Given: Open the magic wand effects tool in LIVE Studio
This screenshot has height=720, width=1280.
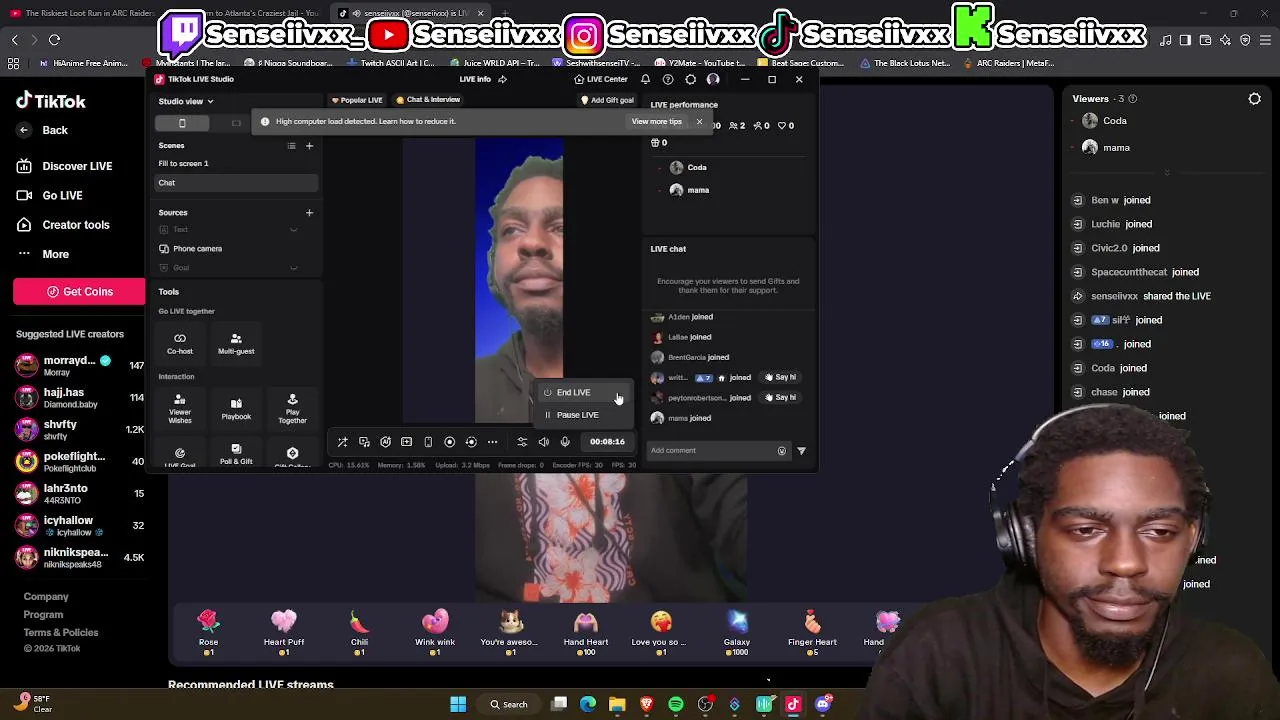Looking at the screenshot, I should coord(342,442).
